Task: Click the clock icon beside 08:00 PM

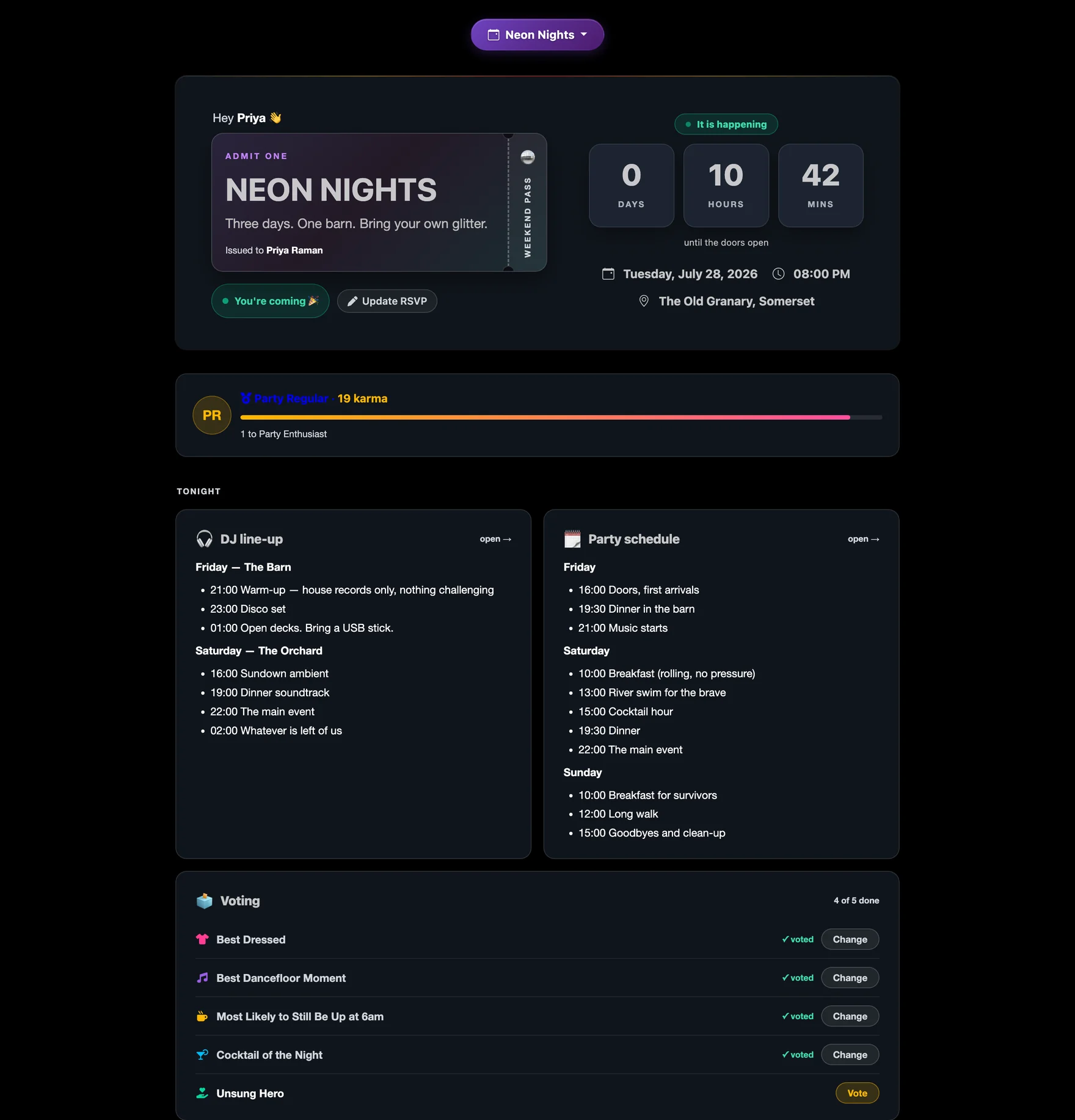Action: tap(778, 274)
